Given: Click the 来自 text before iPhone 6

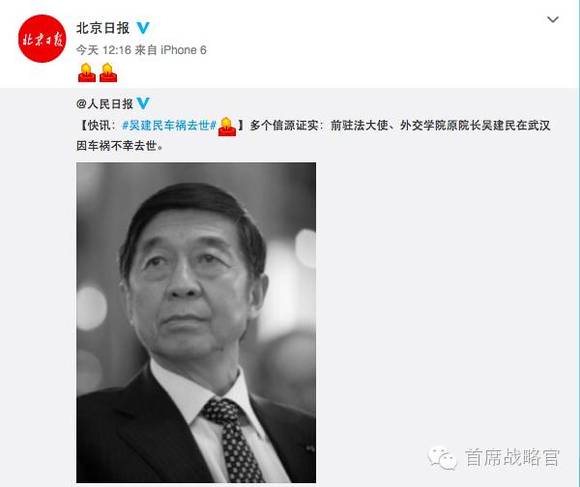Looking at the screenshot, I should [x=146, y=50].
